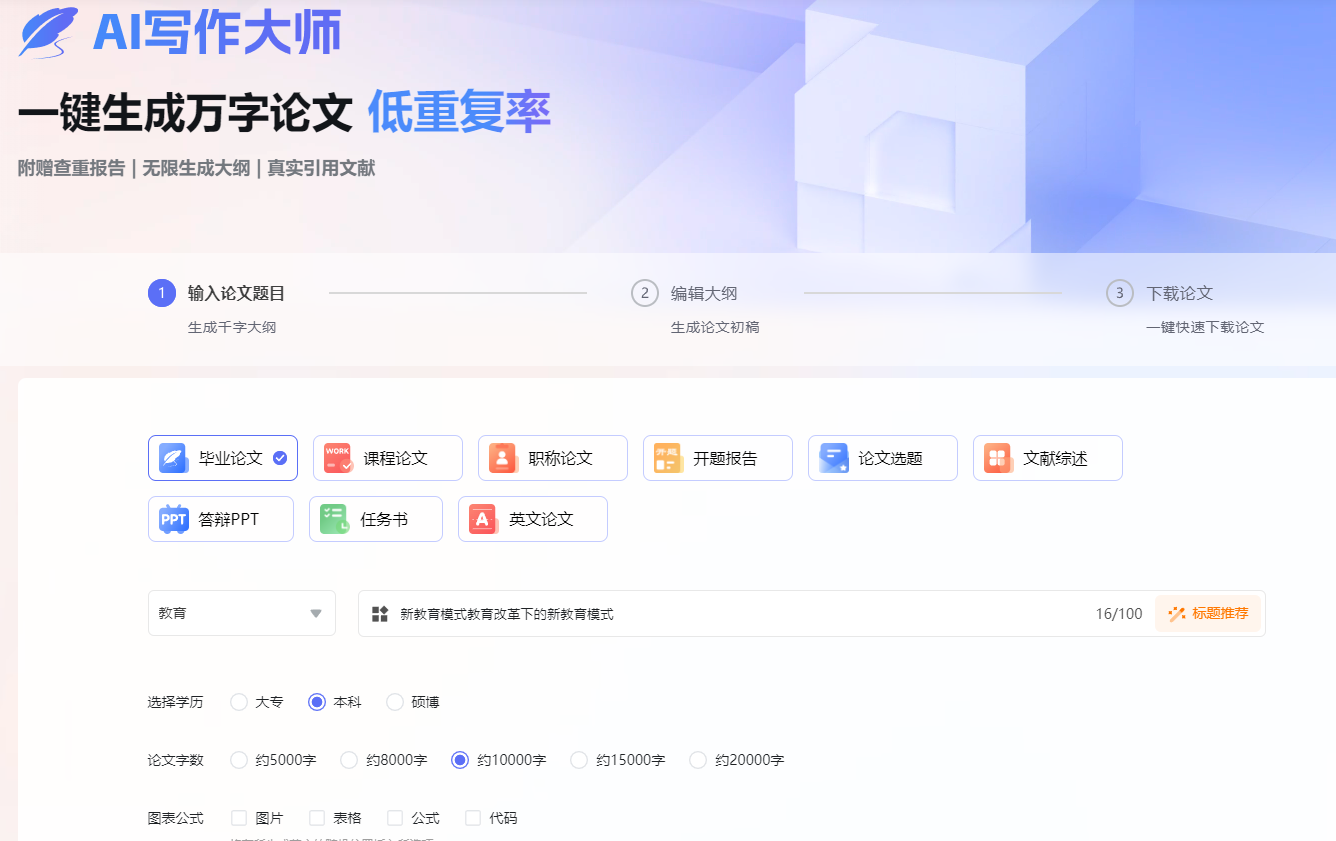Select the 硕博 education radio button
Screen dimensions: 1336x841
395,702
